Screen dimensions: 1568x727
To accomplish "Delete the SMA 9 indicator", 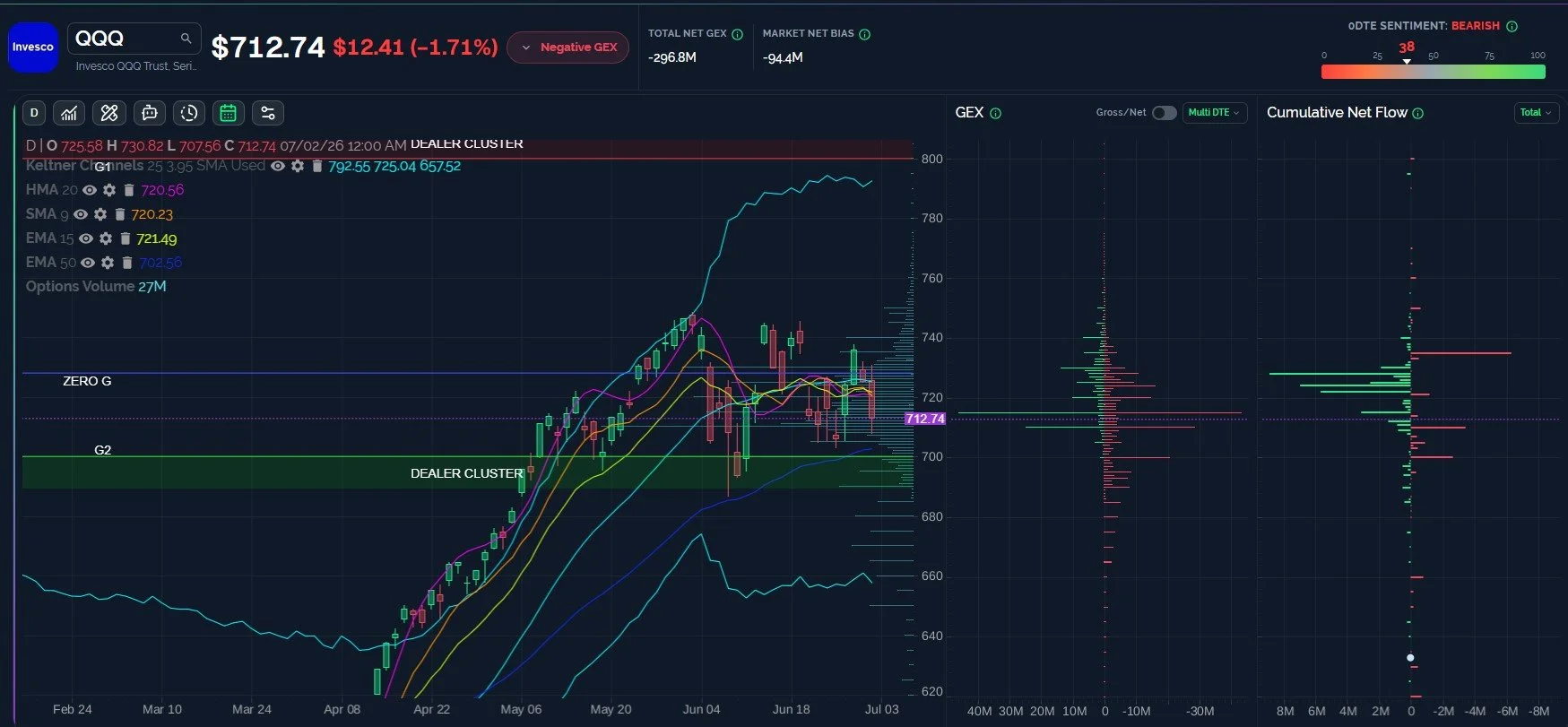I will click(119, 214).
